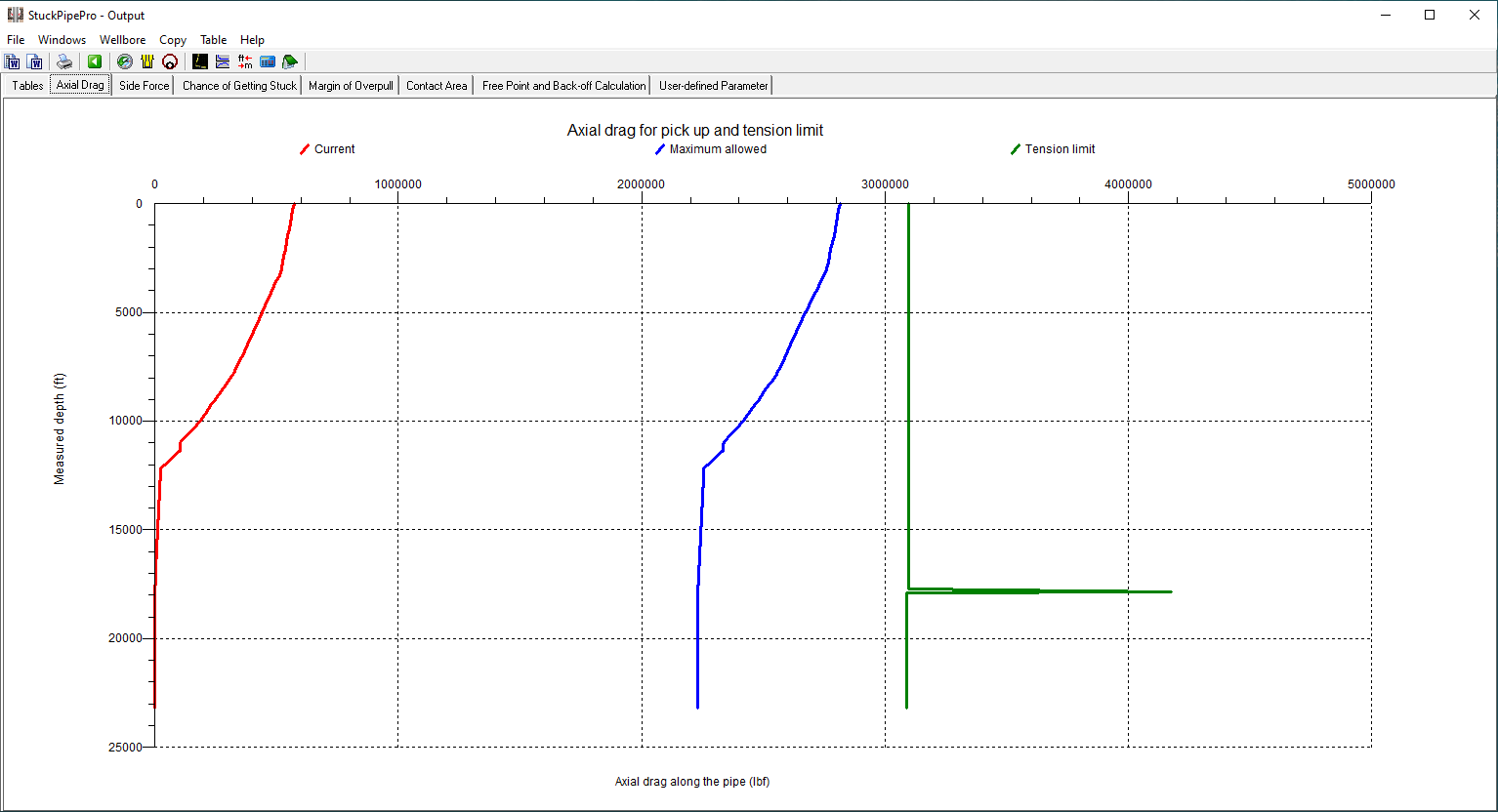
Task: Switch to the Side Force tab
Action: coord(145,86)
